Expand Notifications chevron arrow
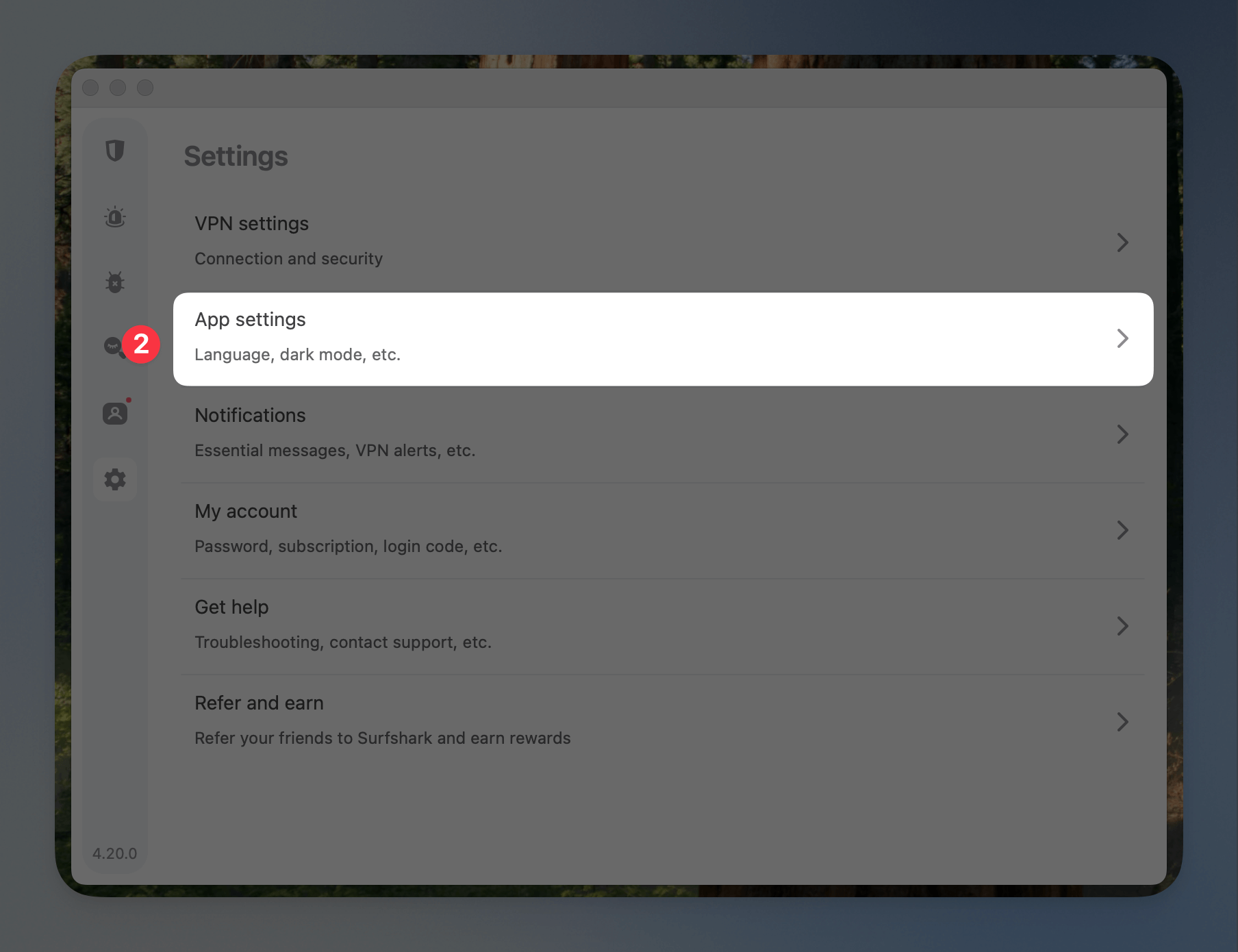Screen dimensions: 1238x952 [x=1122, y=434]
